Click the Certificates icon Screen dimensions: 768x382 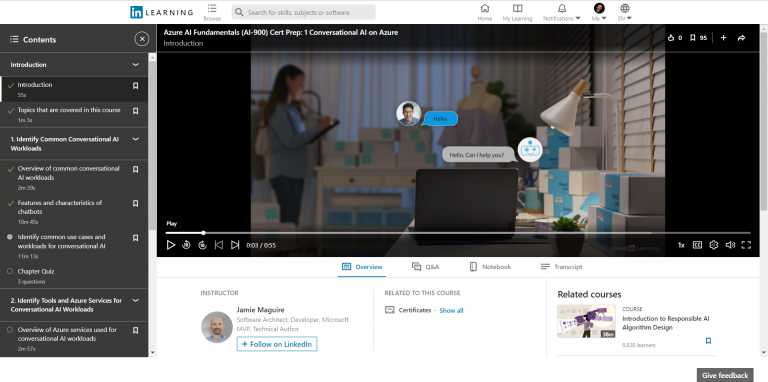pyautogui.click(x=389, y=310)
